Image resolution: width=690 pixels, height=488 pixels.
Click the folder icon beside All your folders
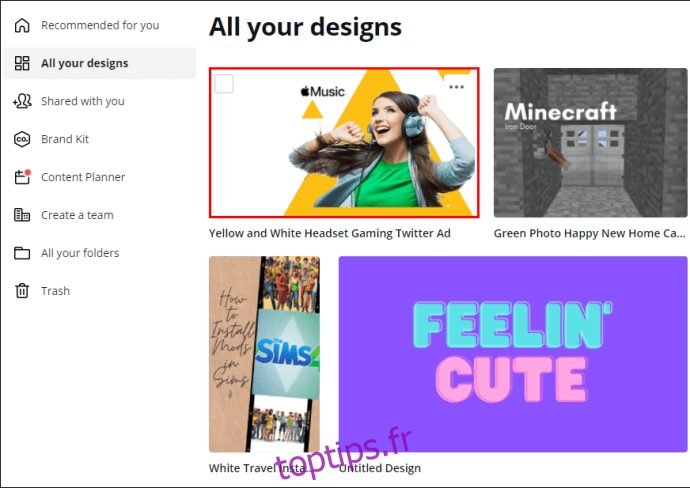coord(22,253)
